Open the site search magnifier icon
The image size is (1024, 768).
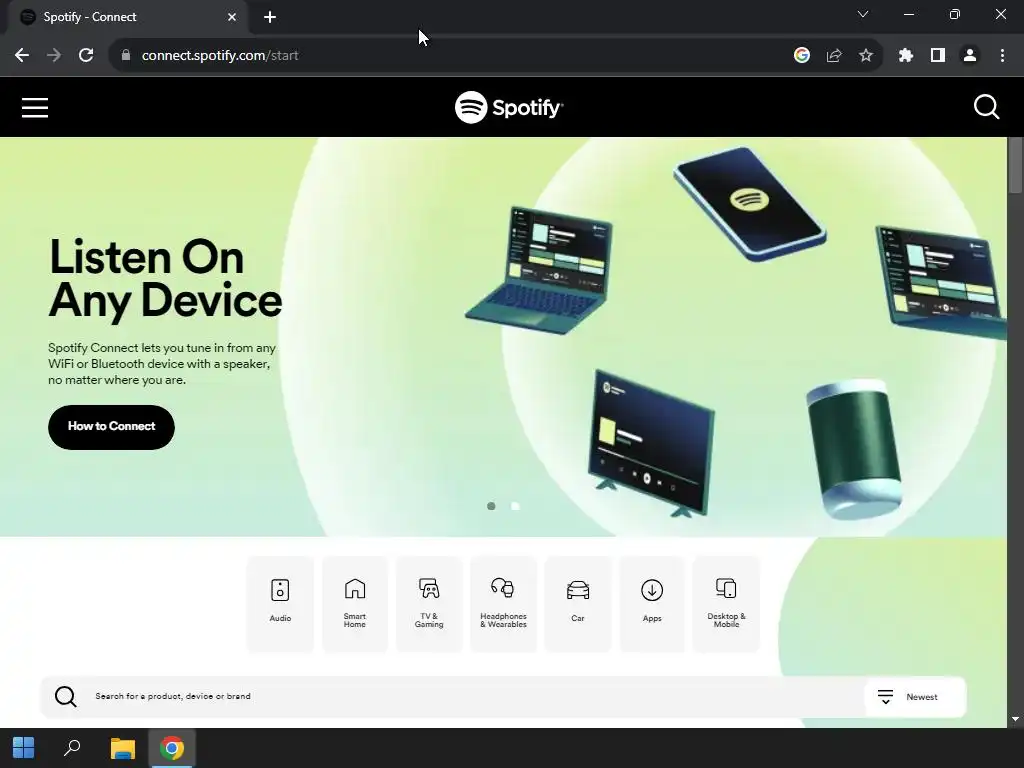[x=986, y=107]
